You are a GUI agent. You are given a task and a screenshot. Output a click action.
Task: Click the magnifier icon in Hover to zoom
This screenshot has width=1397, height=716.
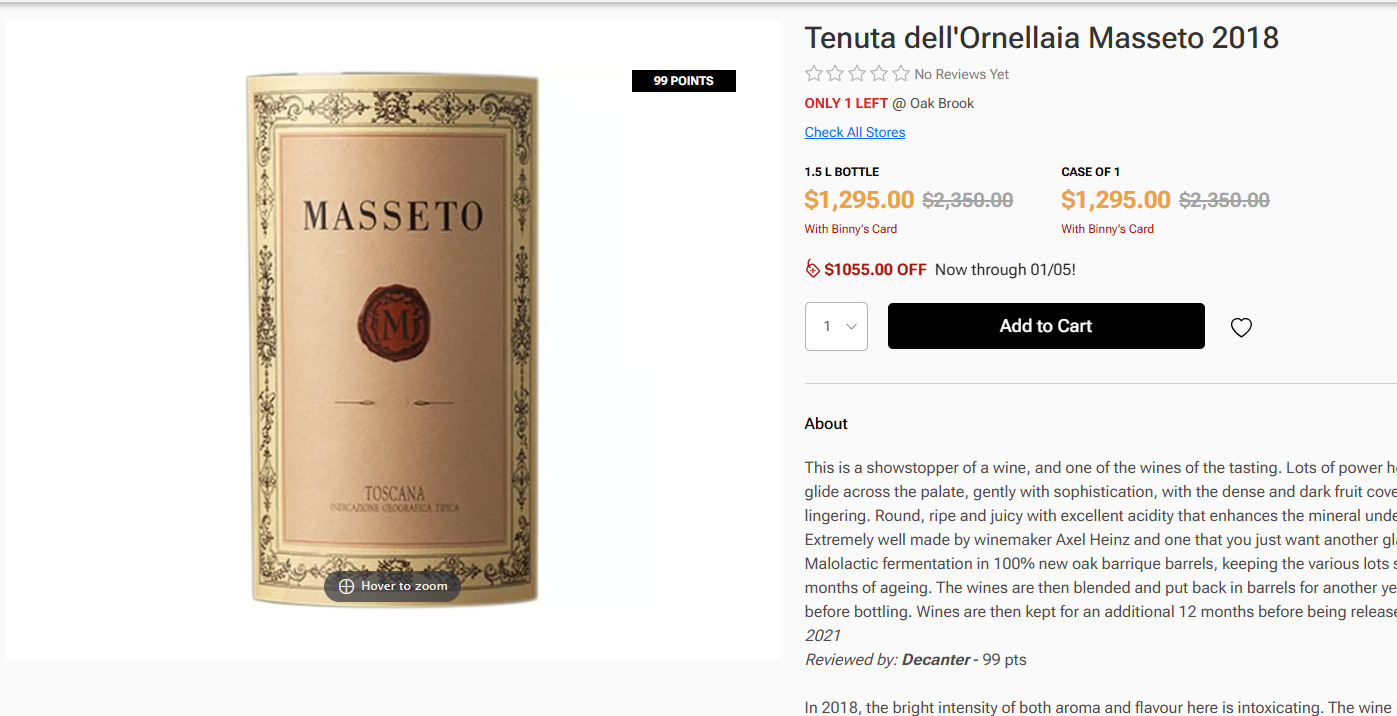(346, 586)
